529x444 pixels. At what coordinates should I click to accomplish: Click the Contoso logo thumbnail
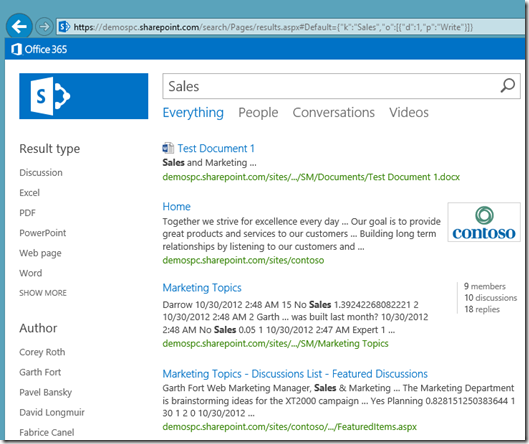tap(484, 222)
